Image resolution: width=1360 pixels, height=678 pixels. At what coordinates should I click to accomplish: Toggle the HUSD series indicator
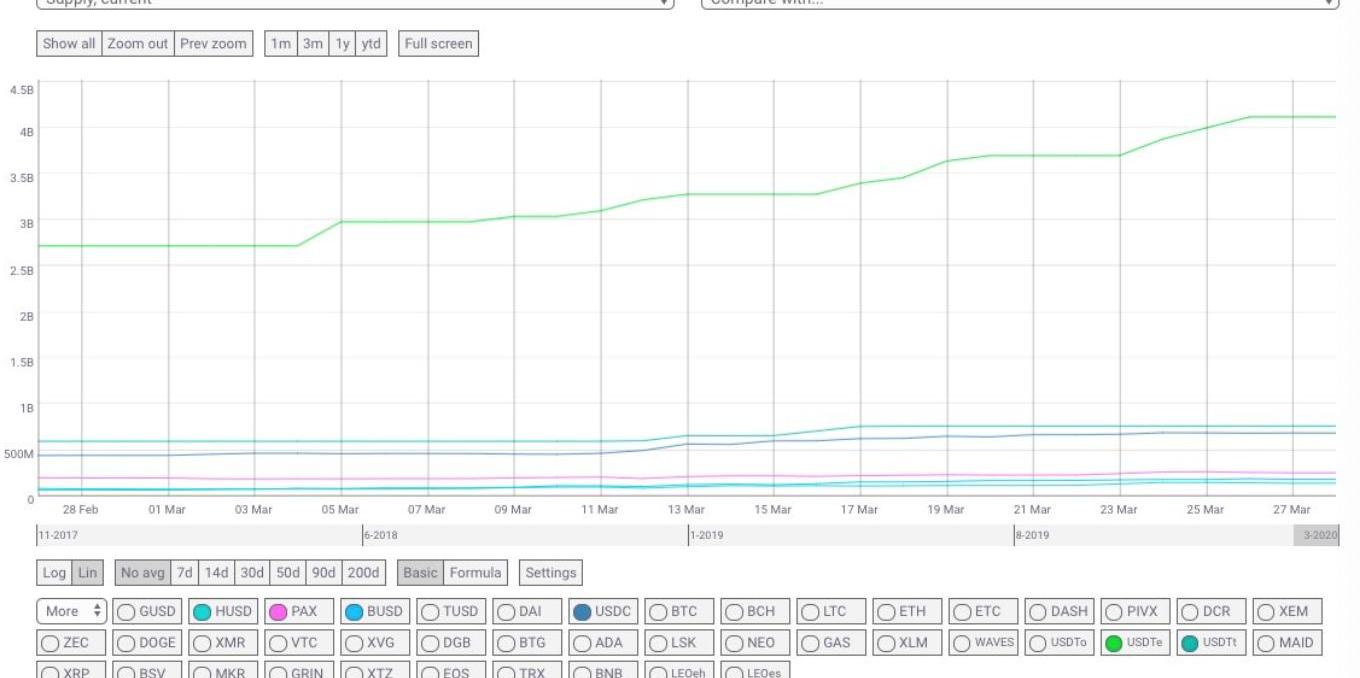(x=202, y=612)
